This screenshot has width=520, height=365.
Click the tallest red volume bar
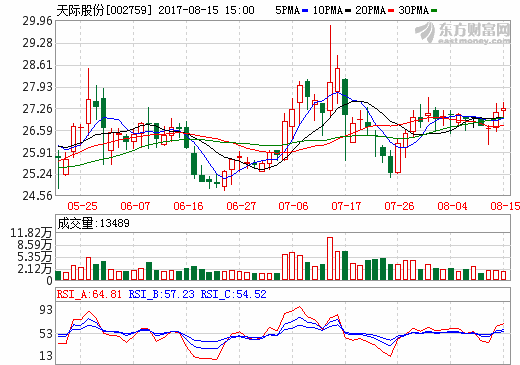point(330,259)
